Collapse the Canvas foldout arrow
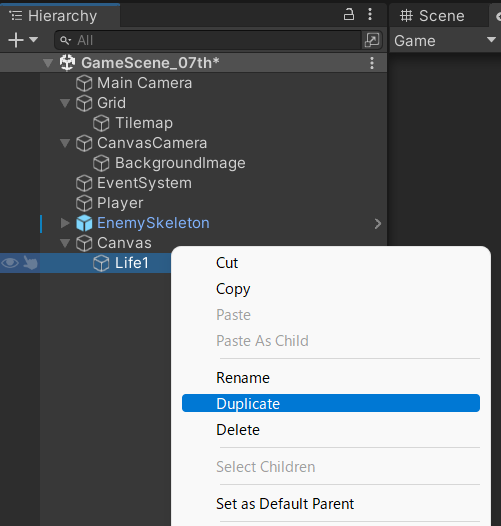 pyautogui.click(x=65, y=243)
